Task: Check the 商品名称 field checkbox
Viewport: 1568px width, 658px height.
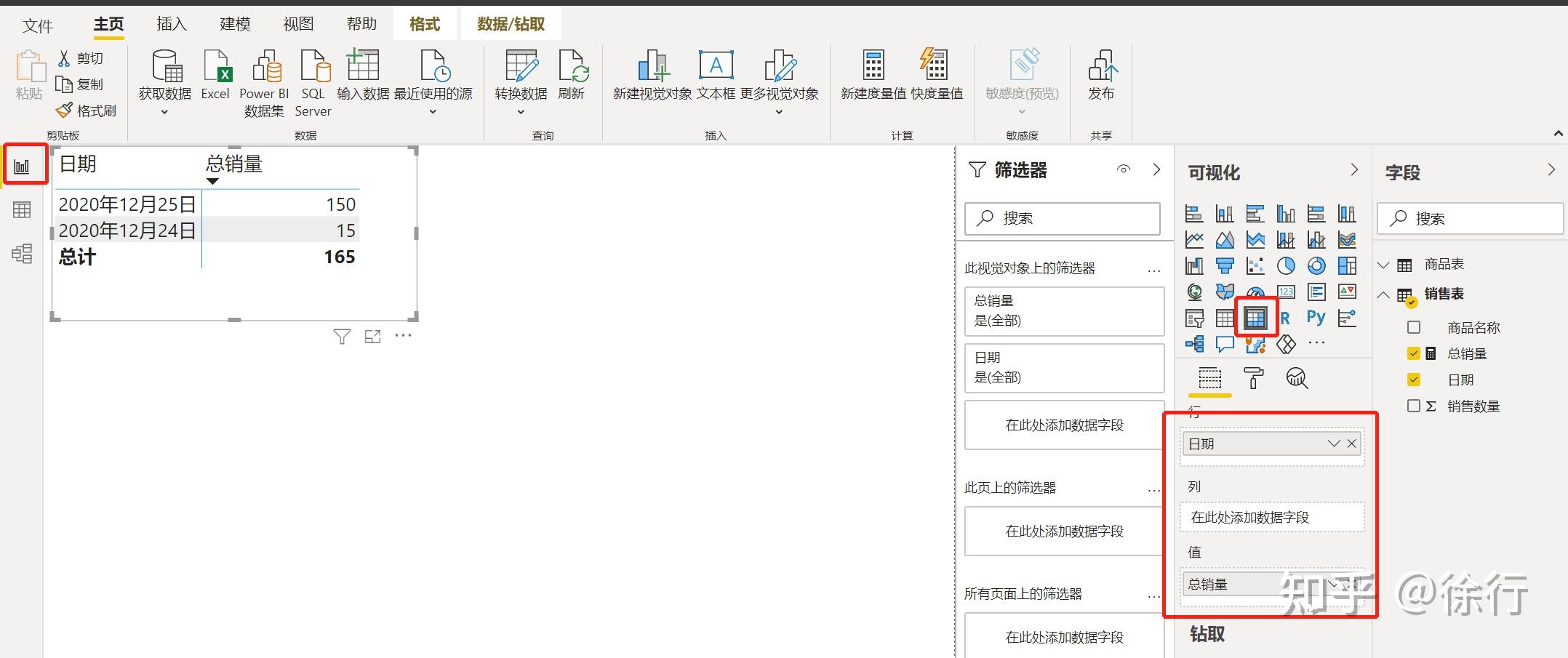Action: coord(1414,327)
